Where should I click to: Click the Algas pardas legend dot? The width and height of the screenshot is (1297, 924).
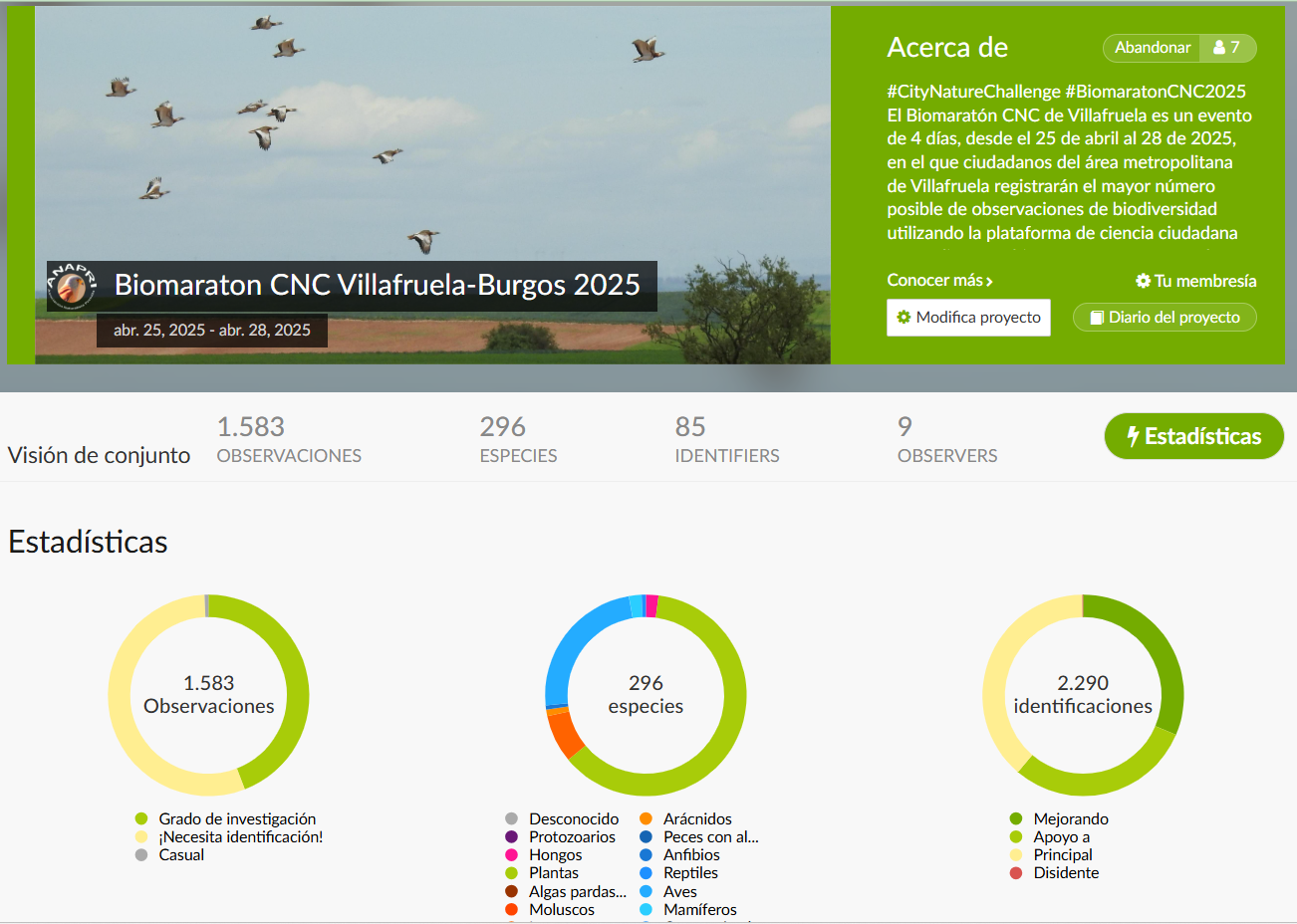[x=511, y=892]
